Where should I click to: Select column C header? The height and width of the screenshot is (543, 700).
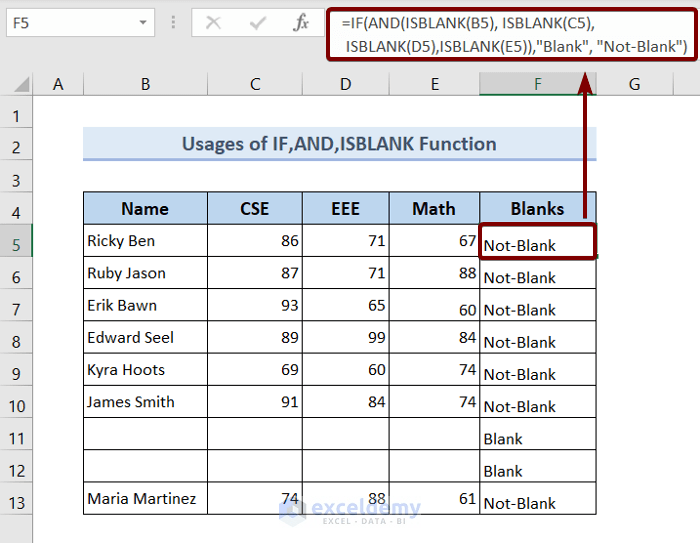(x=255, y=84)
